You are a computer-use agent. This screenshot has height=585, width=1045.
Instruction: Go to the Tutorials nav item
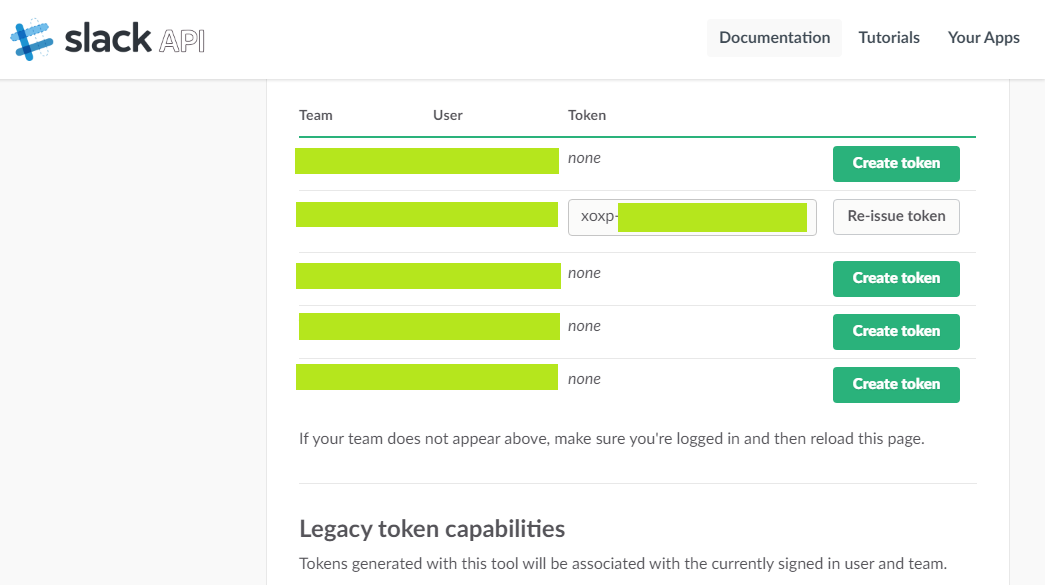point(889,38)
